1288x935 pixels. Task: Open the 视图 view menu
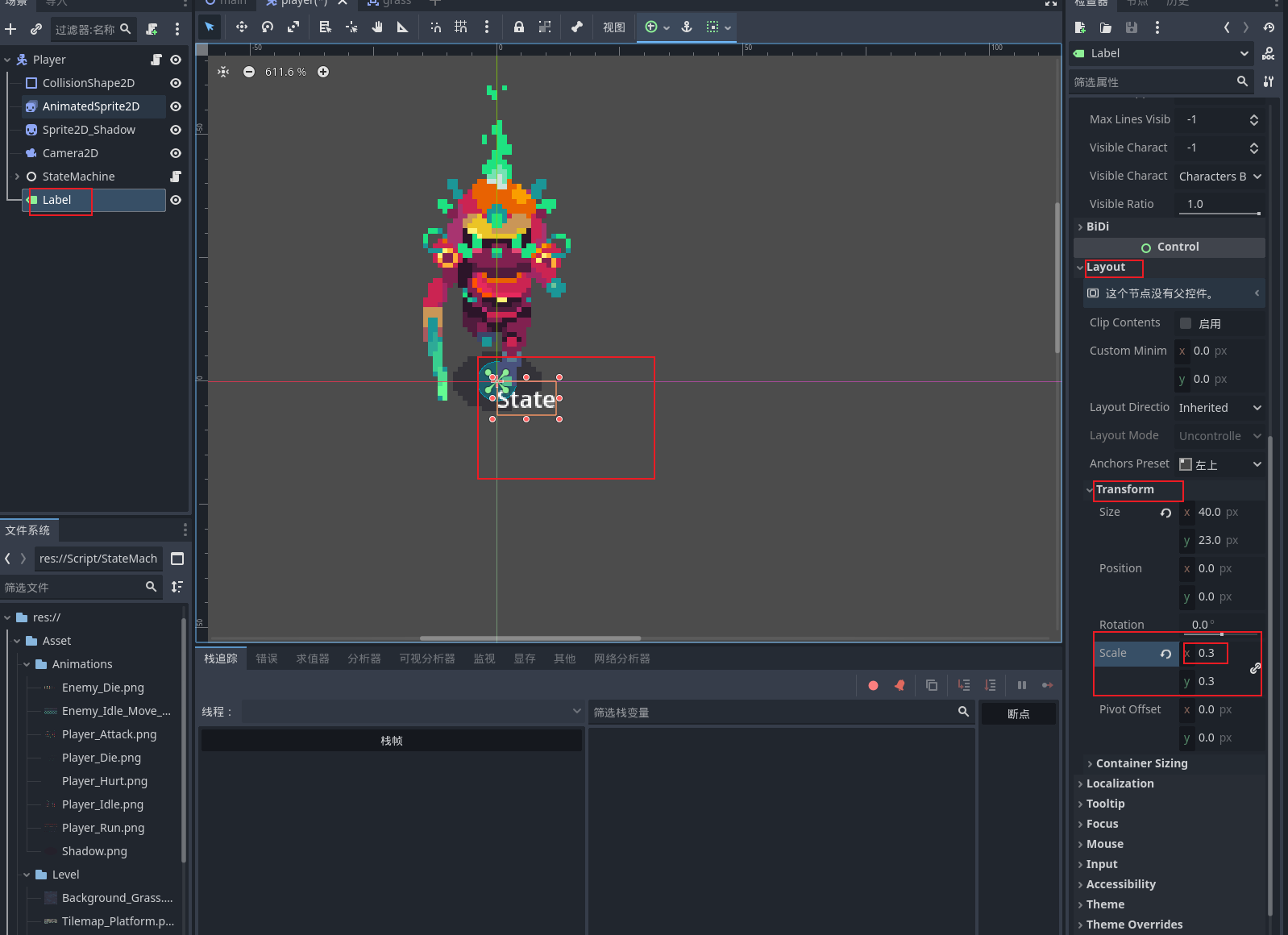point(614,27)
